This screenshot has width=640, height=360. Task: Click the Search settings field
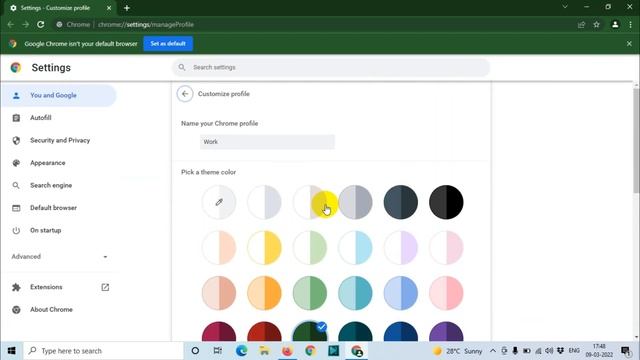coord(331,67)
